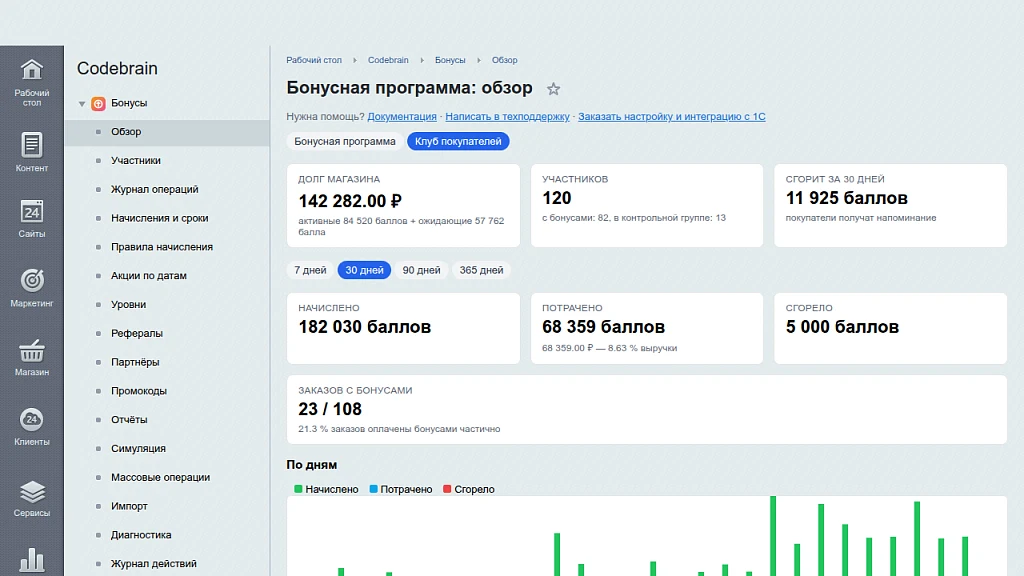Select the 90 дней period
This screenshot has width=1024, height=576.
tap(421, 270)
